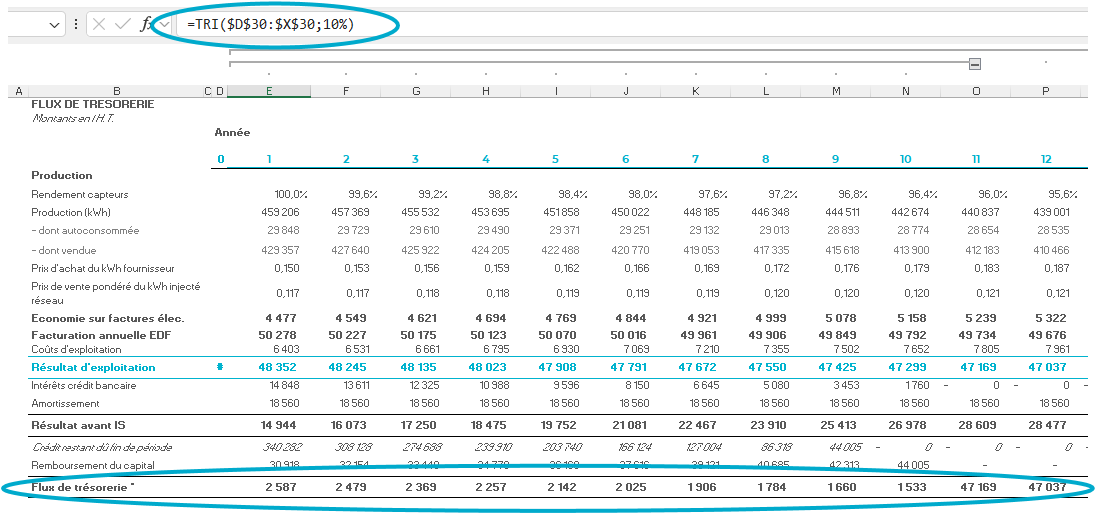Select cell with value 14 944

click(277, 424)
